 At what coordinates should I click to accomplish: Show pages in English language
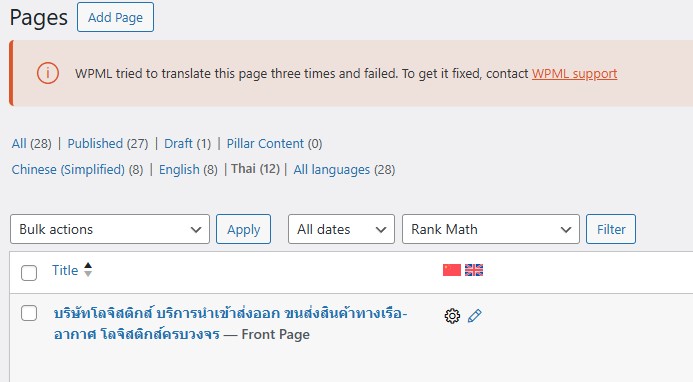(x=179, y=170)
